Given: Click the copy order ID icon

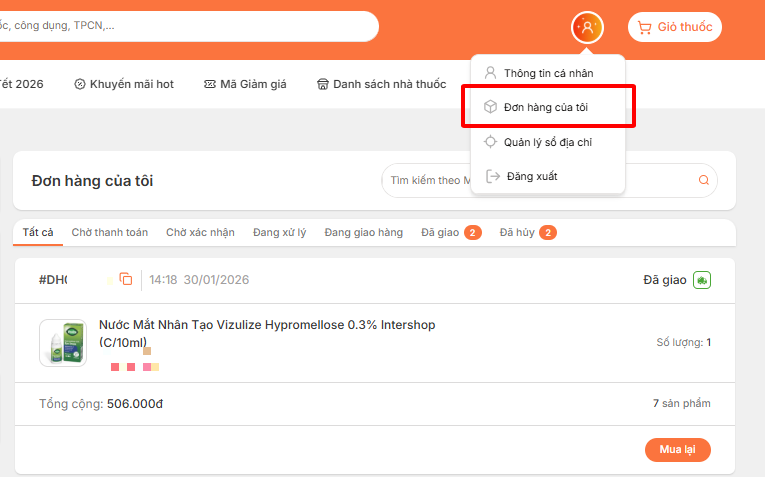Looking at the screenshot, I should click(126, 279).
